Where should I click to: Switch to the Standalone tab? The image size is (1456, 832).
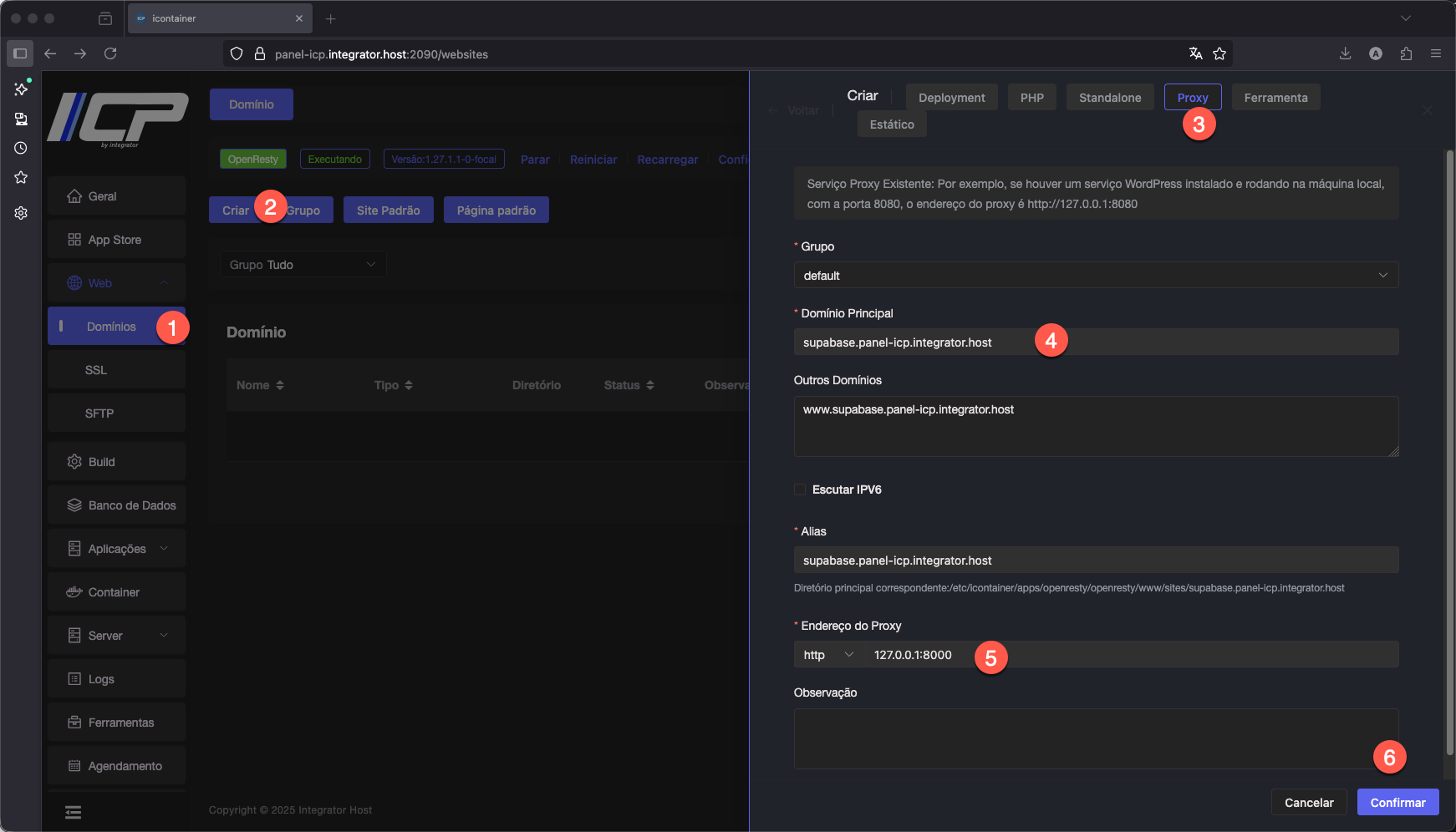1109,98
